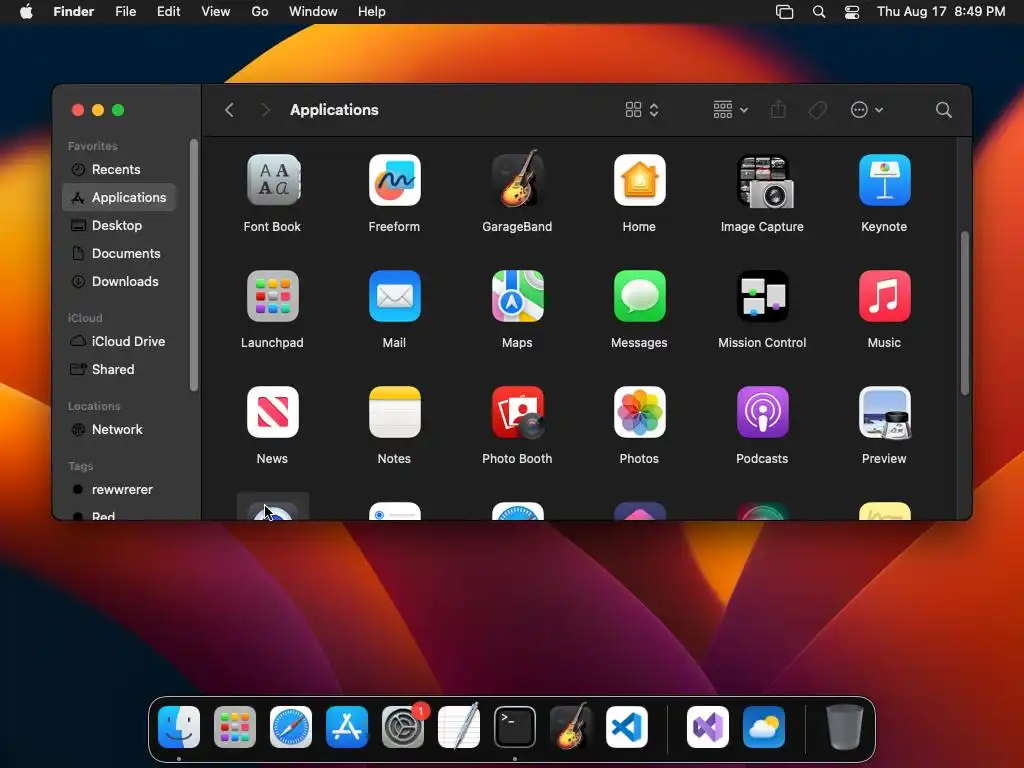Select the Podcasts app icon

pos(762,412)
